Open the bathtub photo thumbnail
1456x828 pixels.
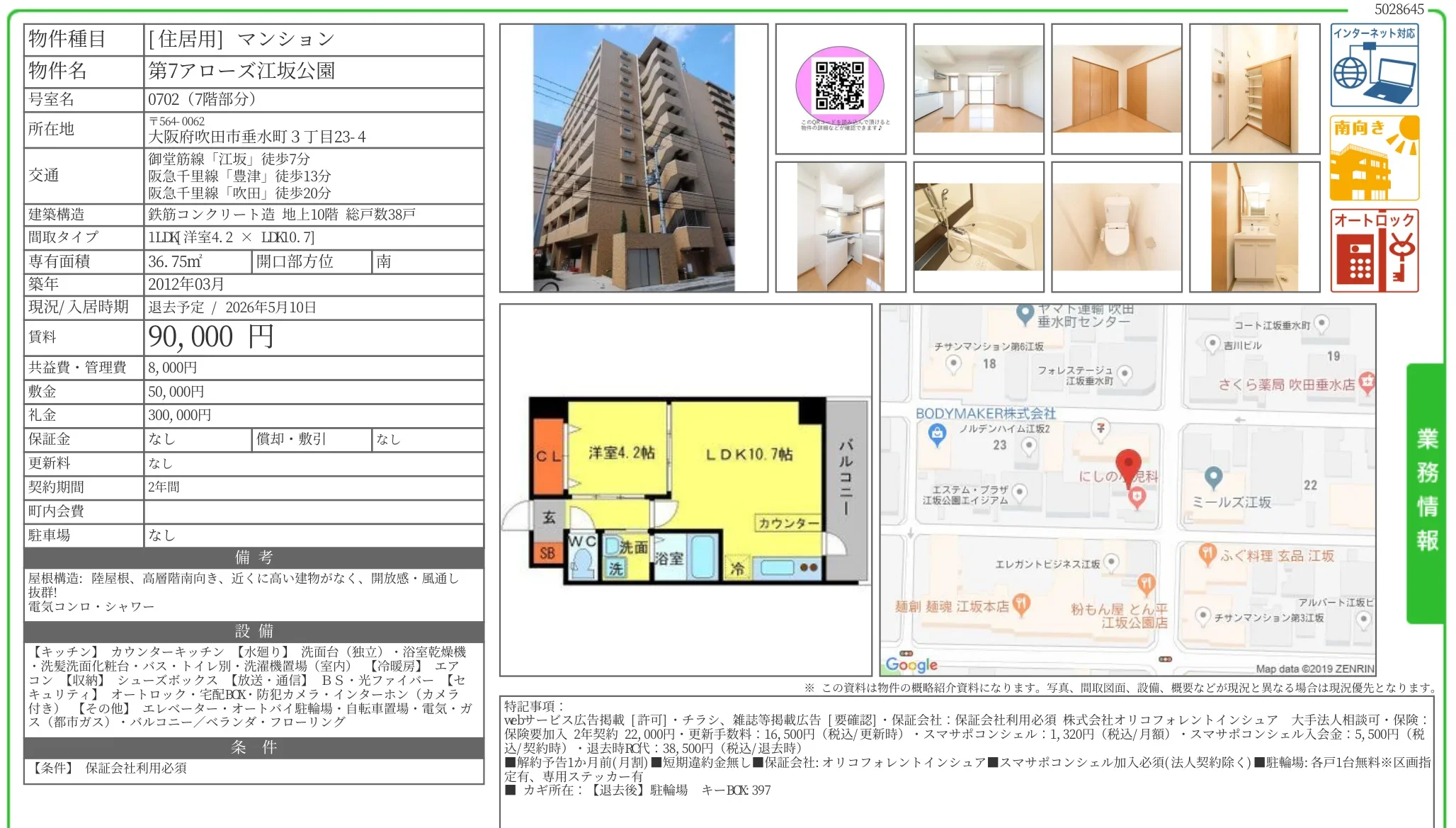click(978, 227)
